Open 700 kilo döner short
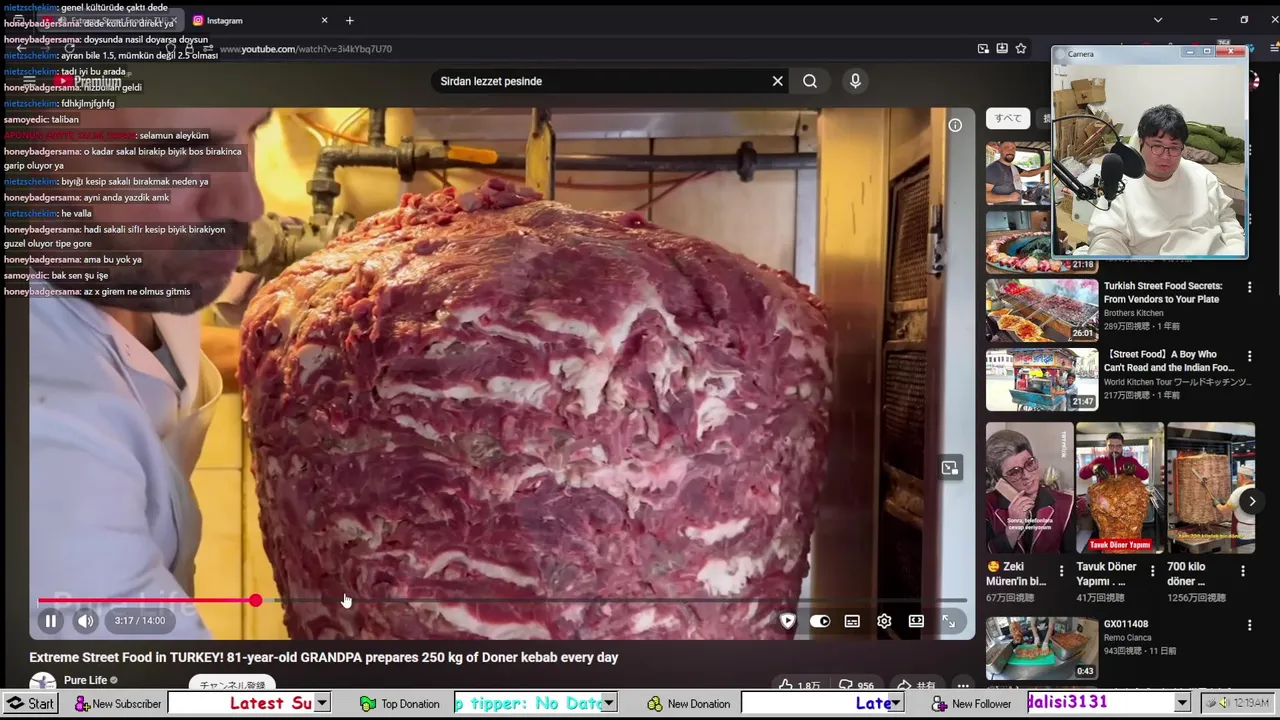This screenshot has height=720, width=1280. click(x=1210, y=488)
